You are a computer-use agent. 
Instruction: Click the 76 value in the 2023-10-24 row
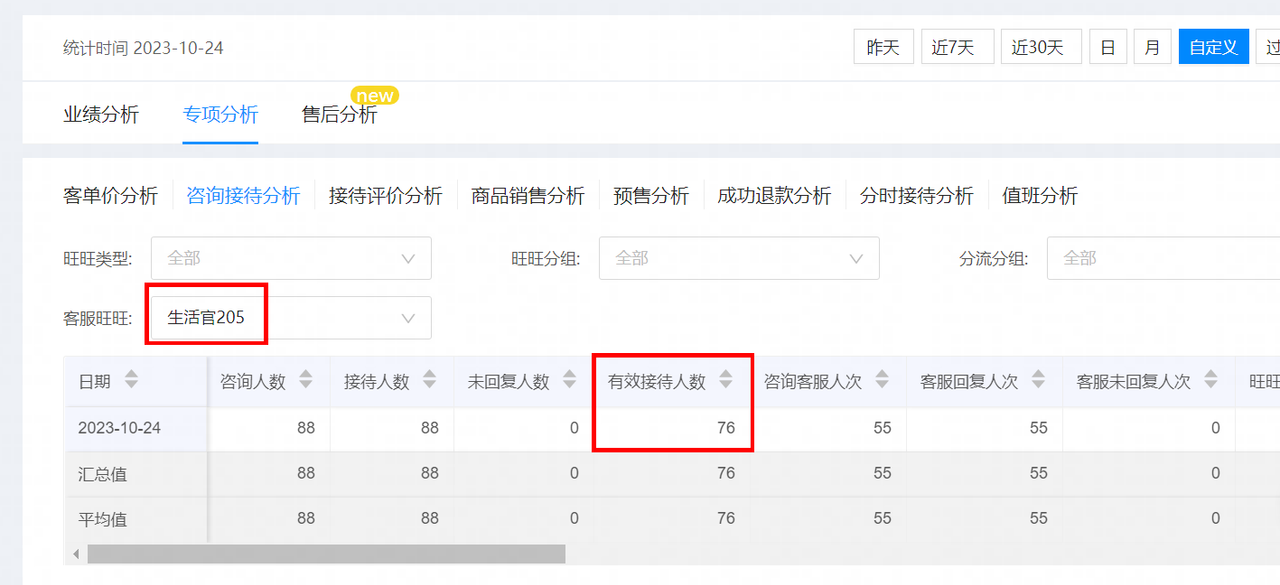click(x=726, y=428)
